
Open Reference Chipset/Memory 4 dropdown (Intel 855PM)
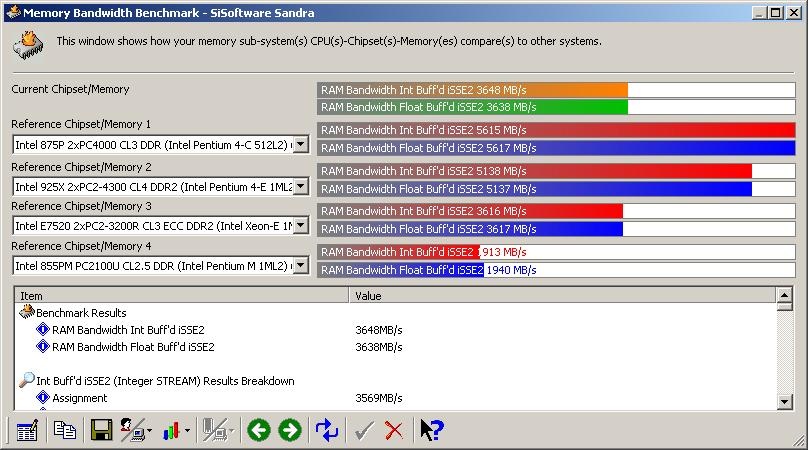pyautogui.click(x=300, y=266)
